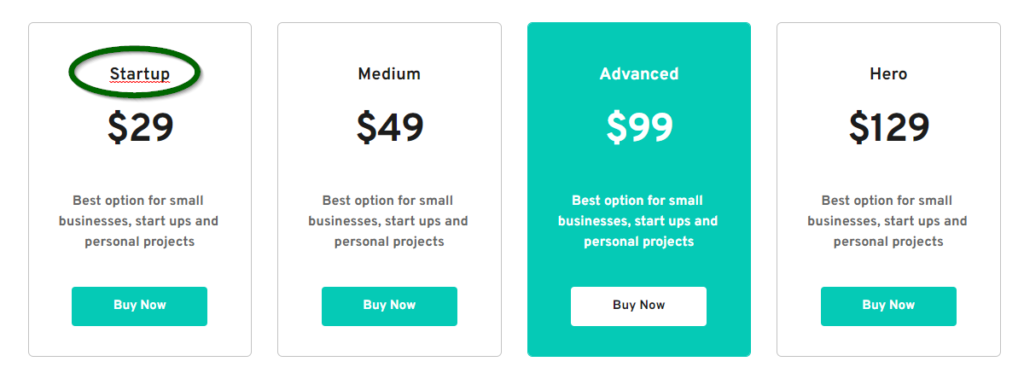Select the circled Startup plan title
The width and height of the screenshot is (1024, 379).
tap(140, 74)
